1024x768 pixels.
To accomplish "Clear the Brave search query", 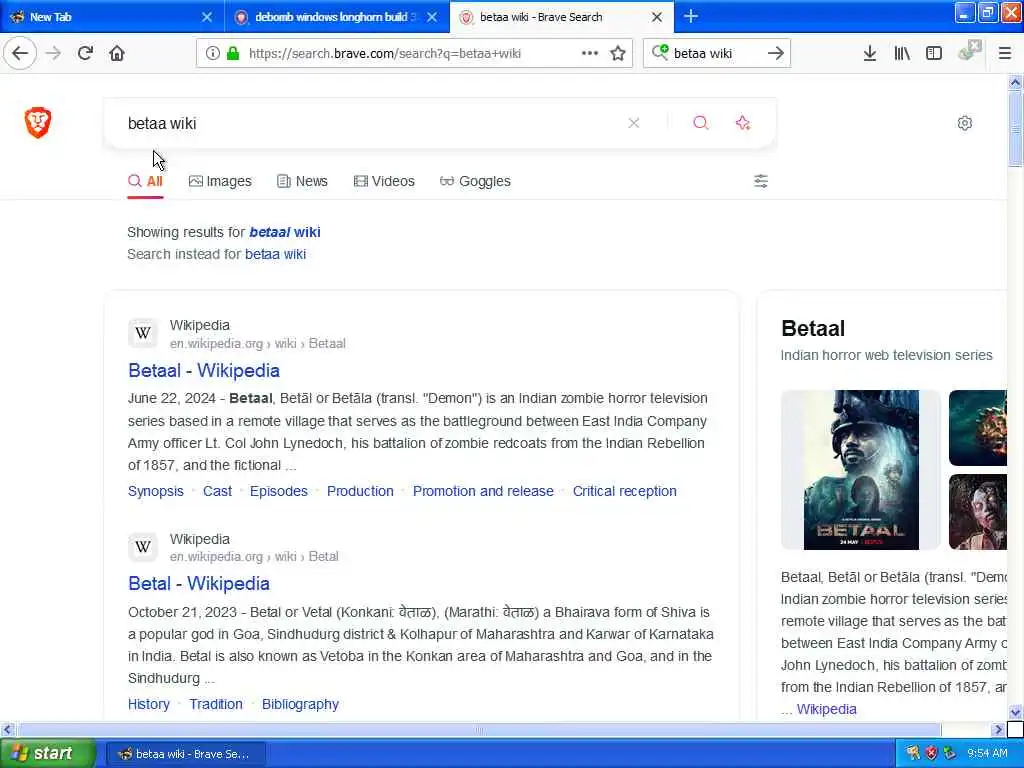I will point(633,123).
